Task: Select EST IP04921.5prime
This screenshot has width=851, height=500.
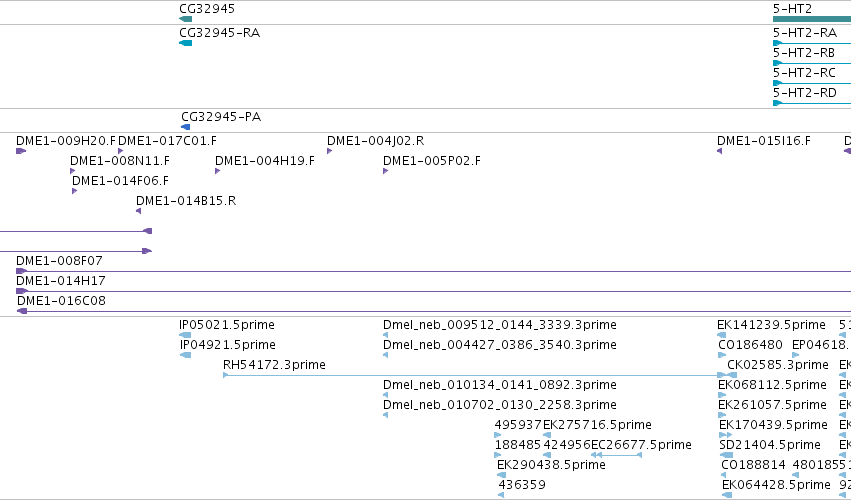Action: pyautogui.click(x=228, y=345)
